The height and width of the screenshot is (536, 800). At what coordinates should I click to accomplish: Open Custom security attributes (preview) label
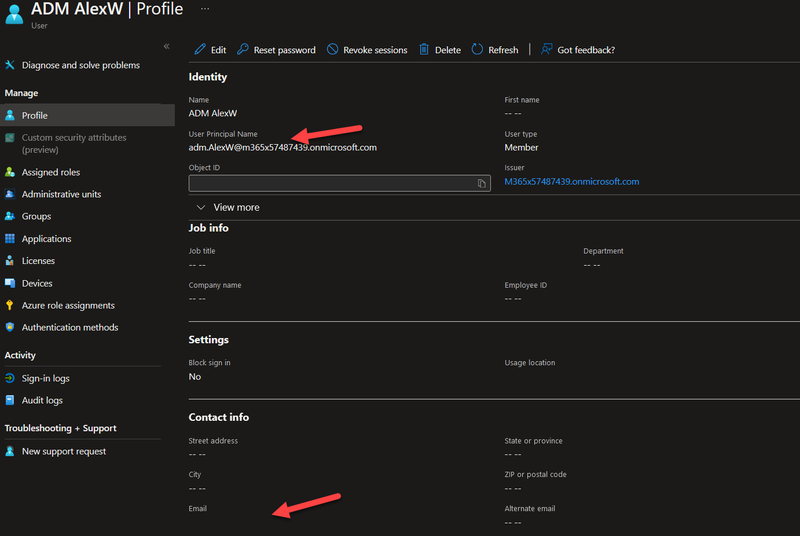(x=74, y=143)
